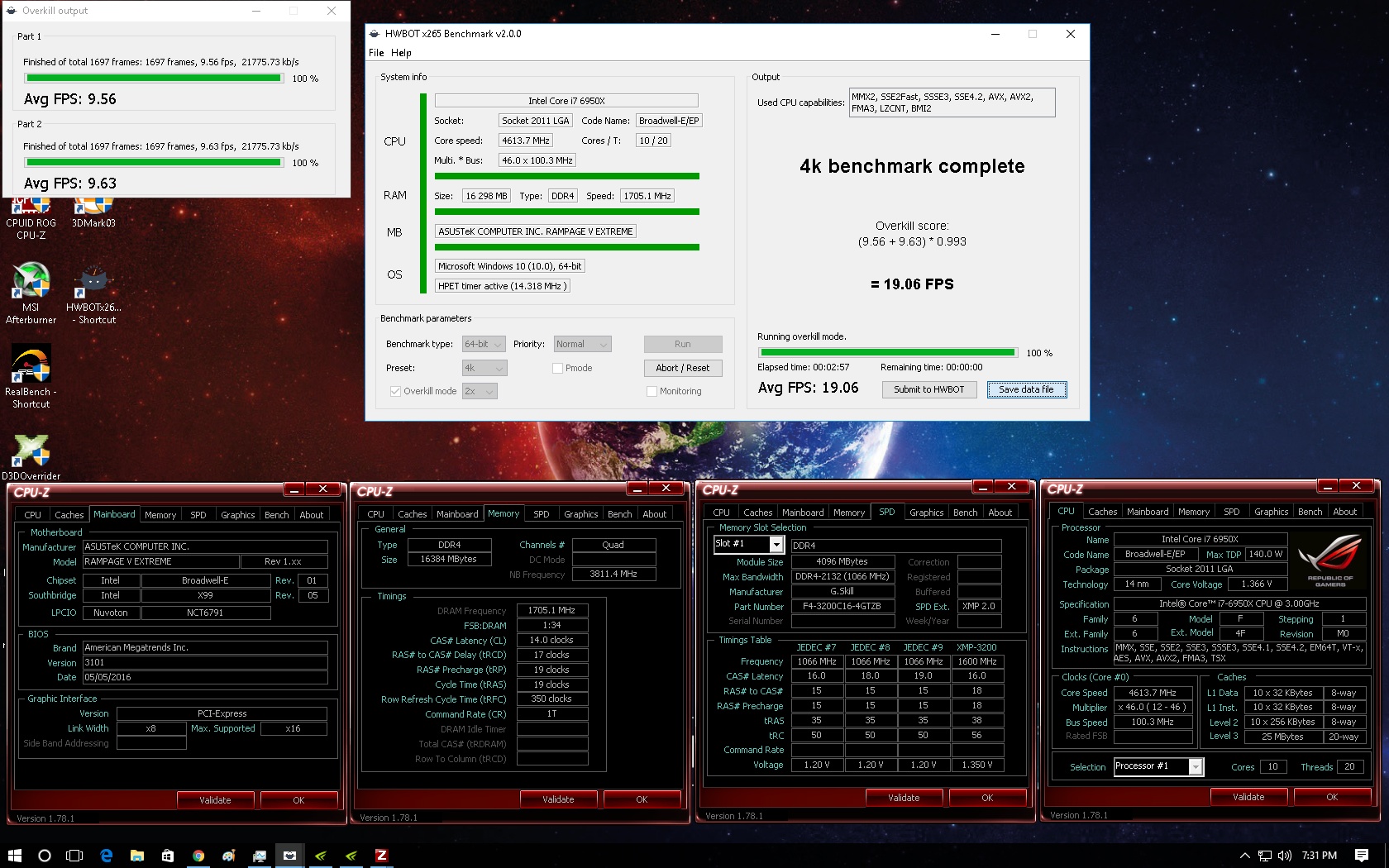Launch MSI Afterburner from the desktop
Image resolution: width=1389 pixels, height=868 pixels.
click(31, 293)
